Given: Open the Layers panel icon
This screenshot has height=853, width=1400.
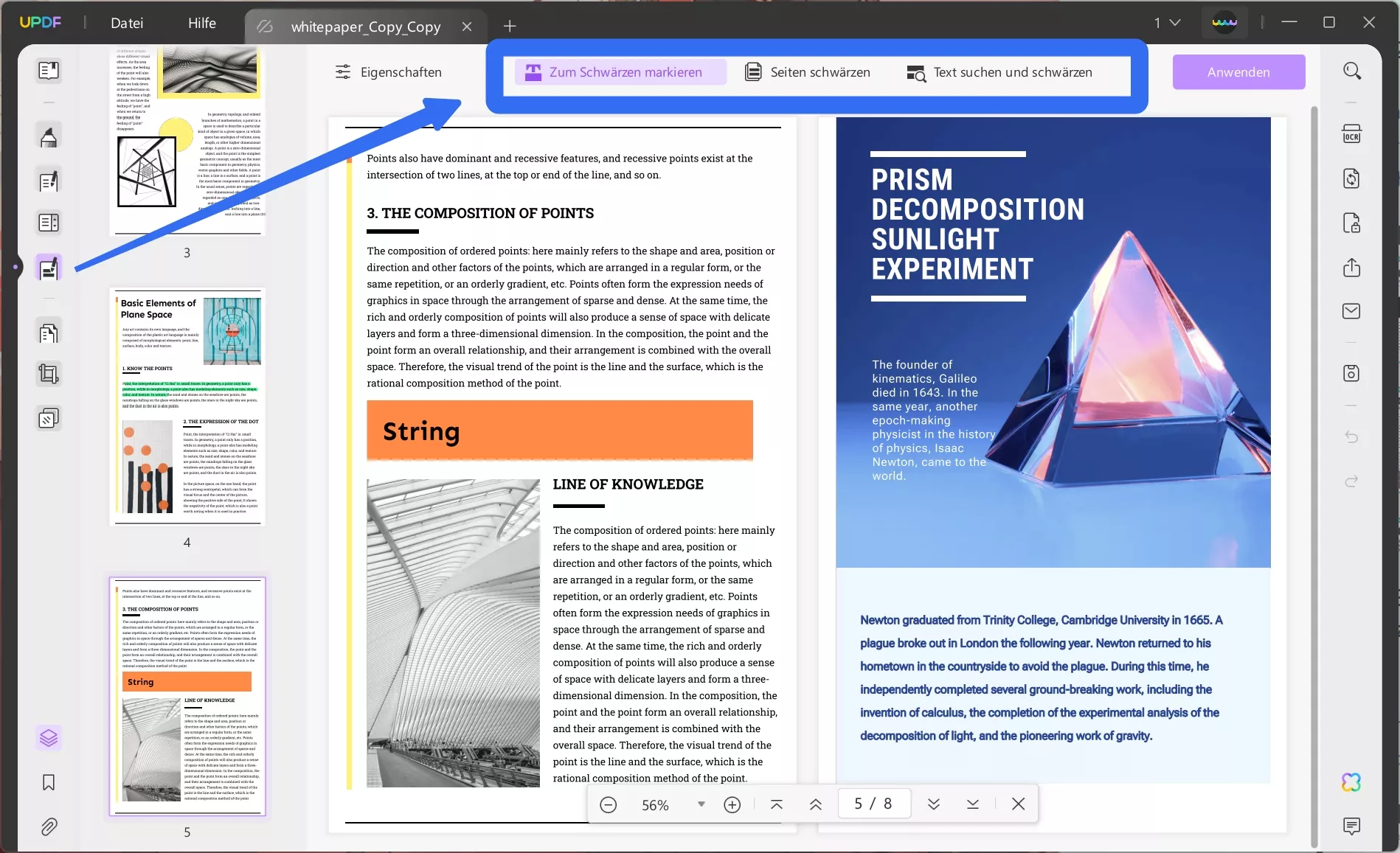Looking at the screenshot, I should (49, 737).
